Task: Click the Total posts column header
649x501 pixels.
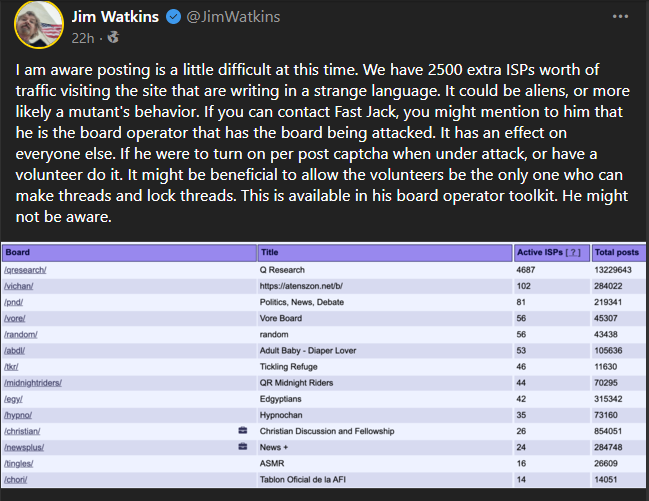Action: (x=617, y=252)
